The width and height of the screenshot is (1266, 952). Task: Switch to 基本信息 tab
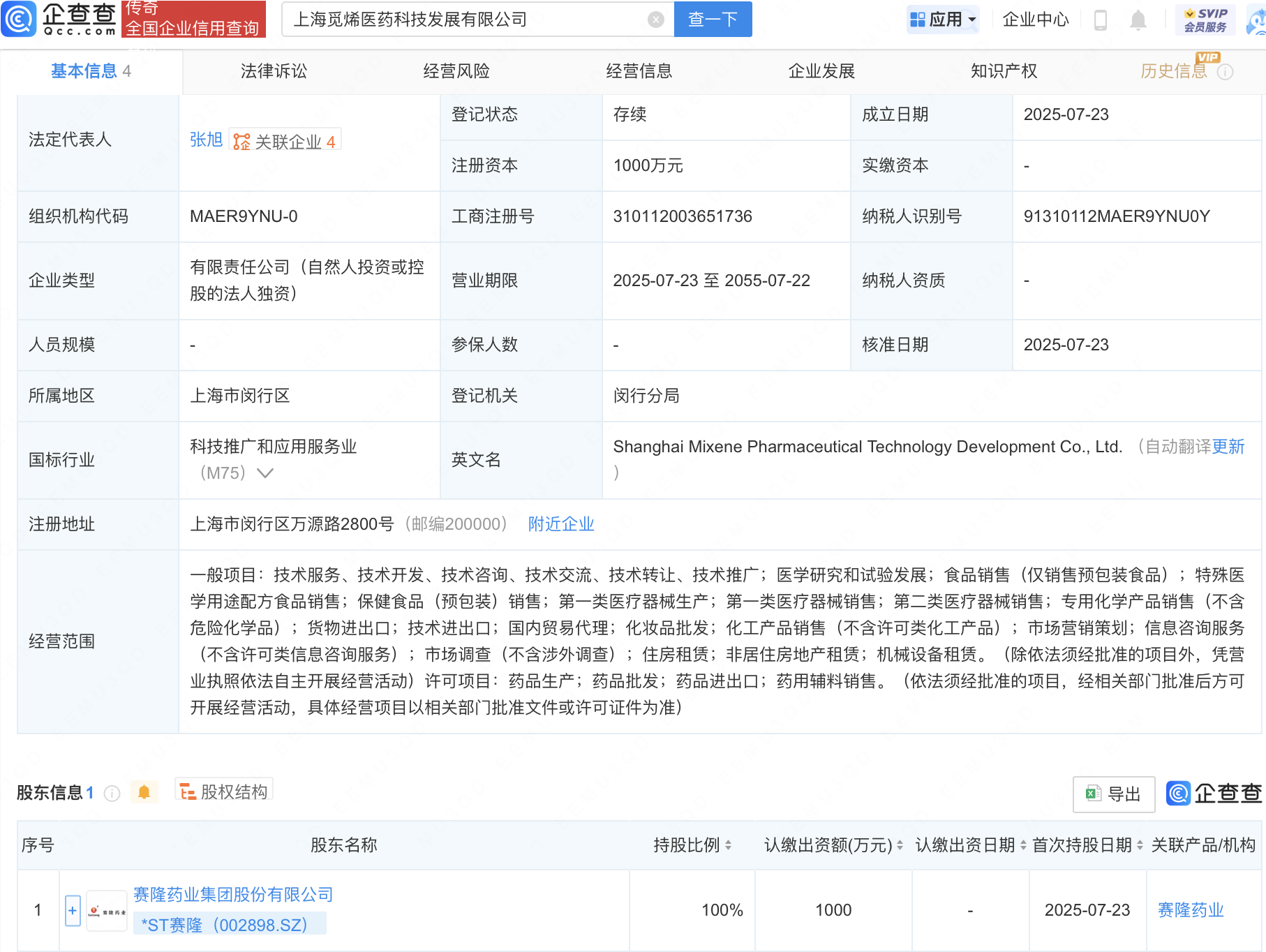tap(91, 71)
